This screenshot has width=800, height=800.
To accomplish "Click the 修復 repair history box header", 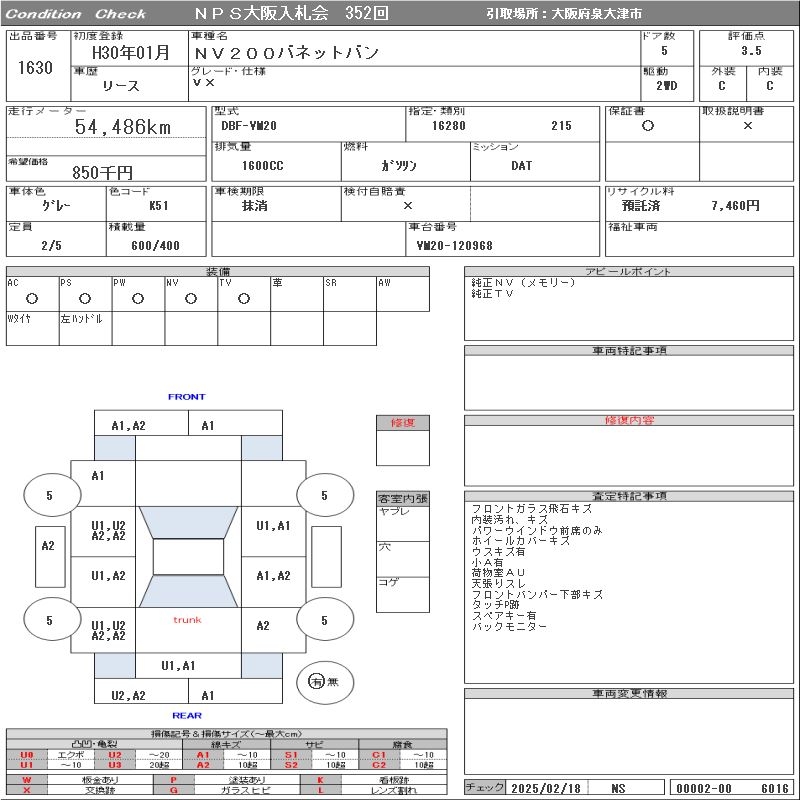I will coord(402,423).
